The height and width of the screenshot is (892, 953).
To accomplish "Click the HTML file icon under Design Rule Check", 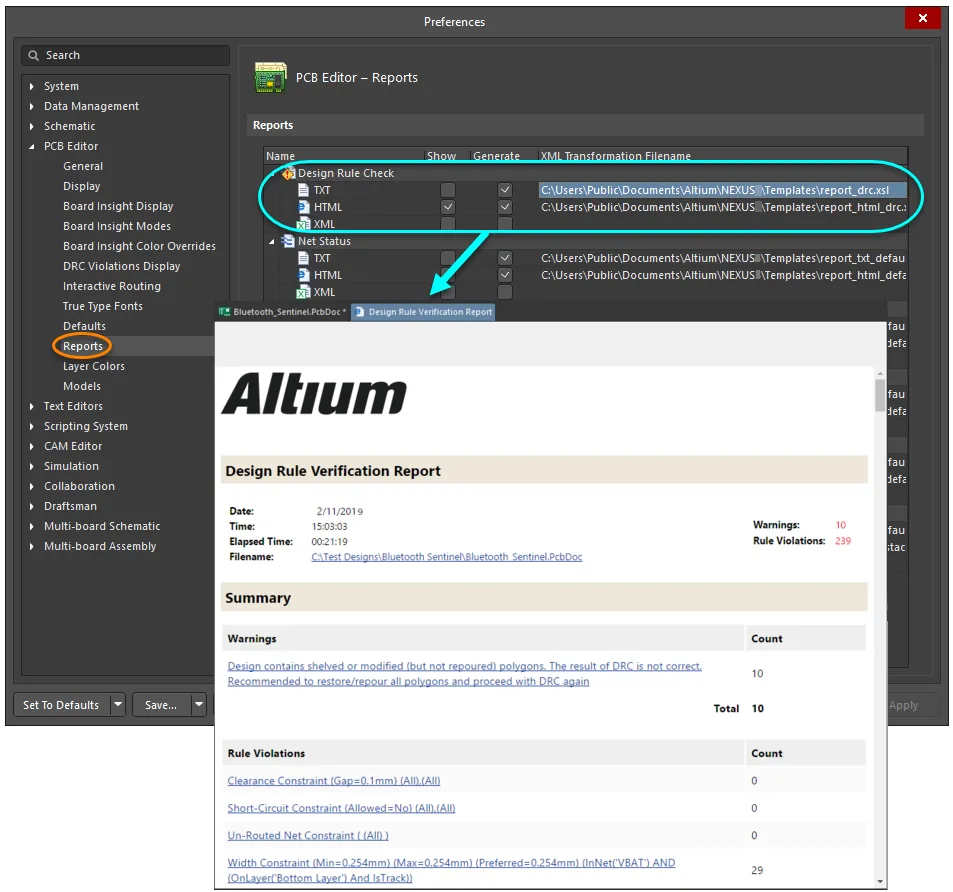I will (x=303, y=207).
